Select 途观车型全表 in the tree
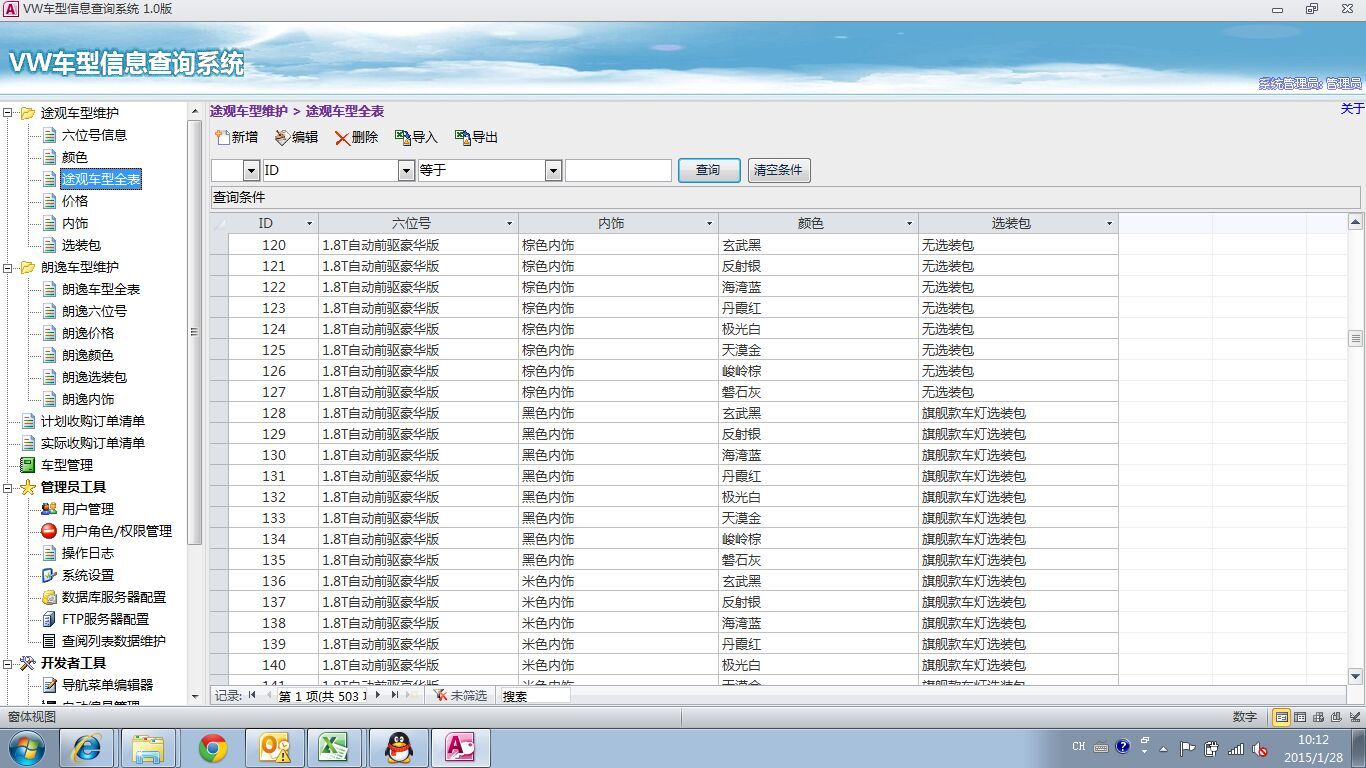This screenshot has width=1366, height=768. coord(101,179)
